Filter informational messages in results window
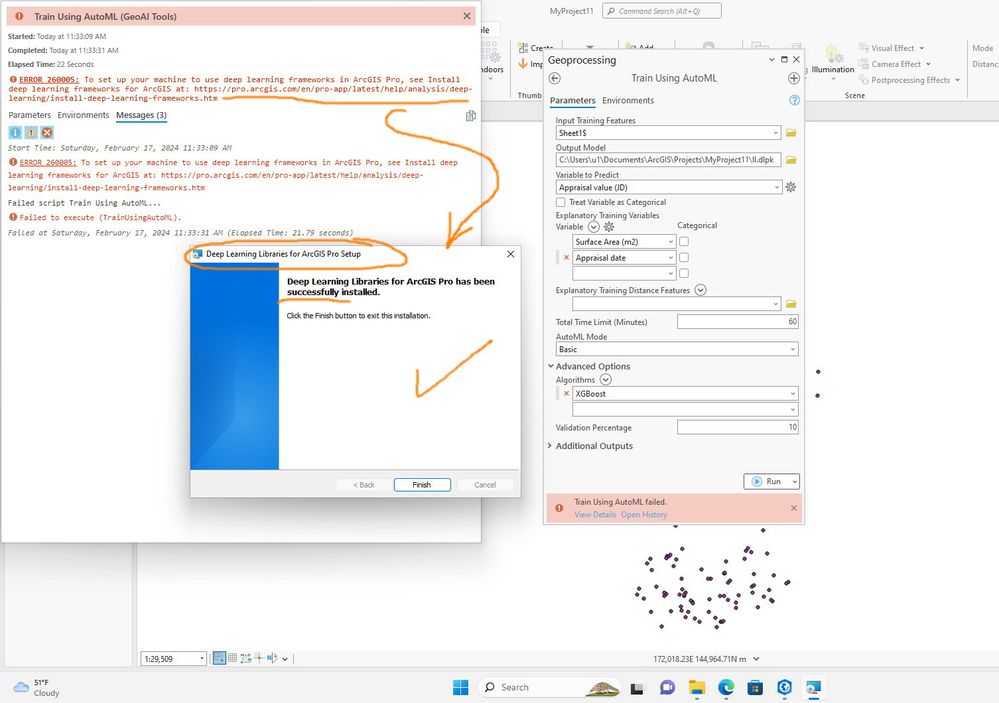The image size is (999, 703). tap(15, 133)
